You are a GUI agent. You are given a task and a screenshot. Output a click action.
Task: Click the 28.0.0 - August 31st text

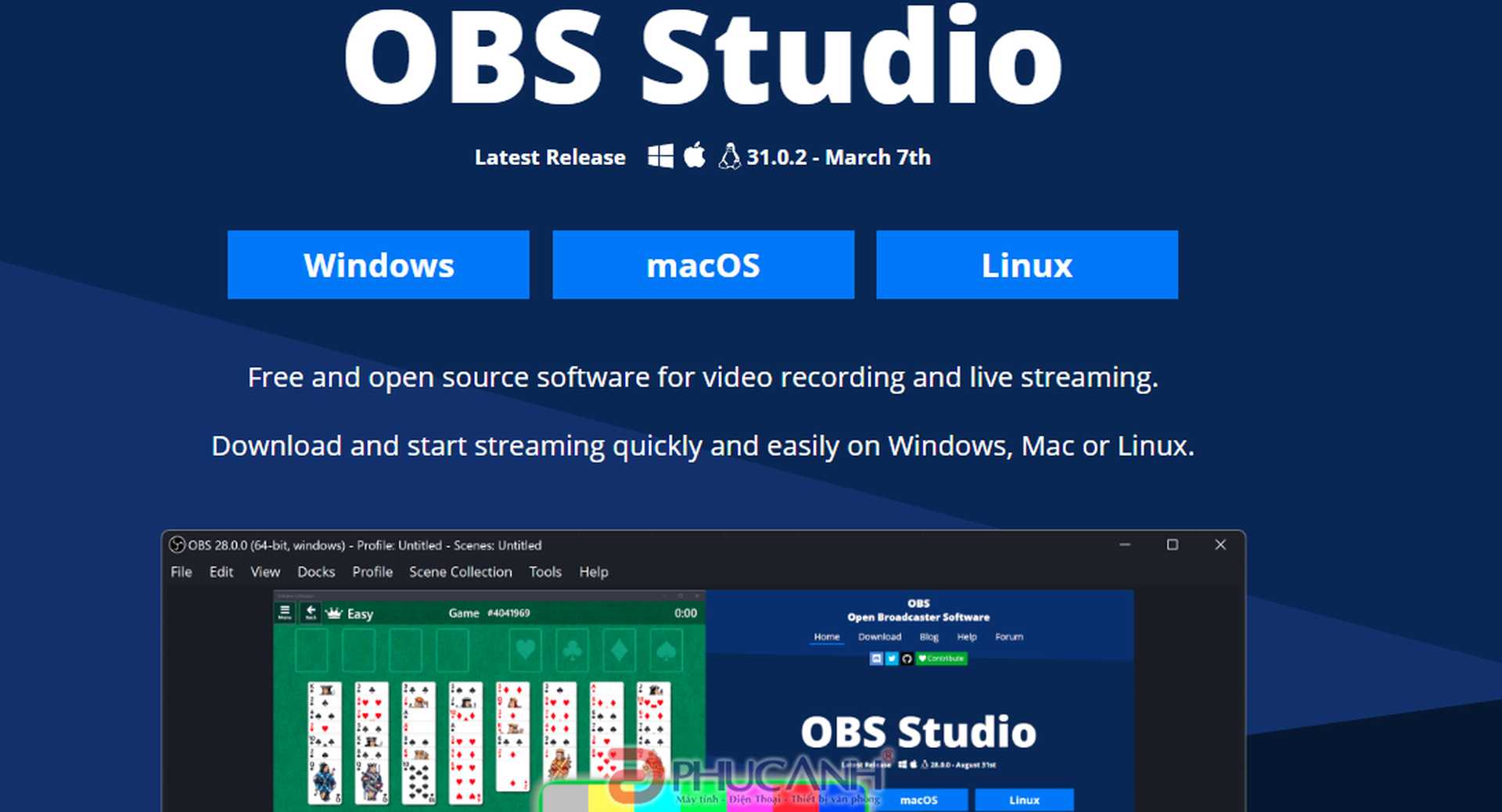[x=963, y=765]
